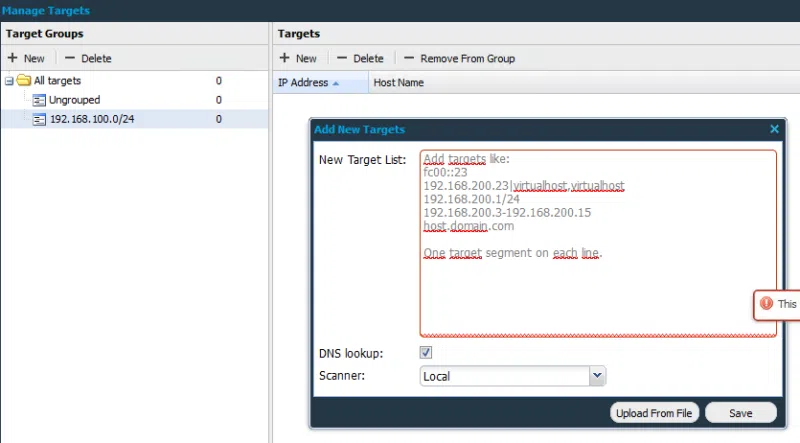This screenshot has height=443, width=800.
Task: Toggle the DNS lookup checkbox
Action: coord(426,352)
